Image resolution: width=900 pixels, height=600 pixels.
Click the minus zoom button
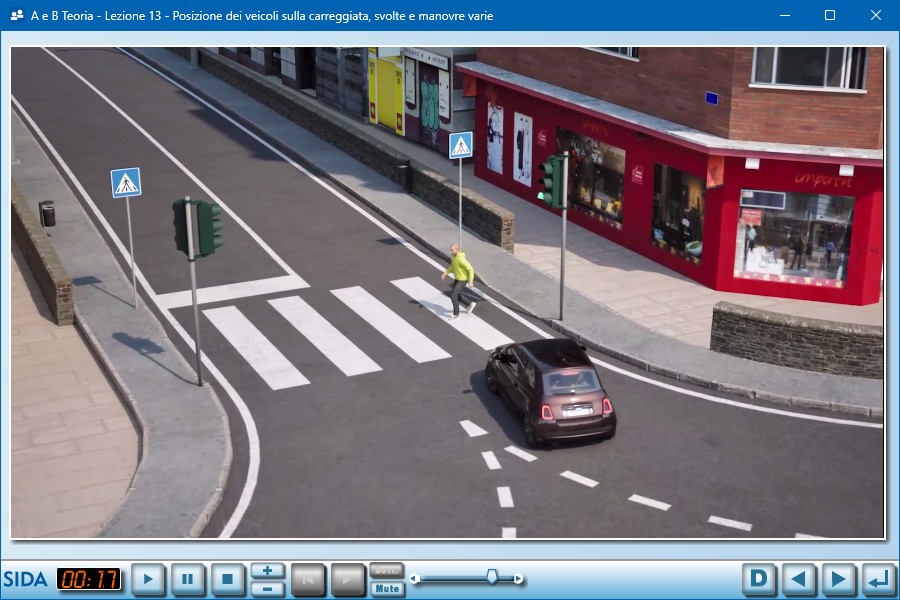click(267, 588)
